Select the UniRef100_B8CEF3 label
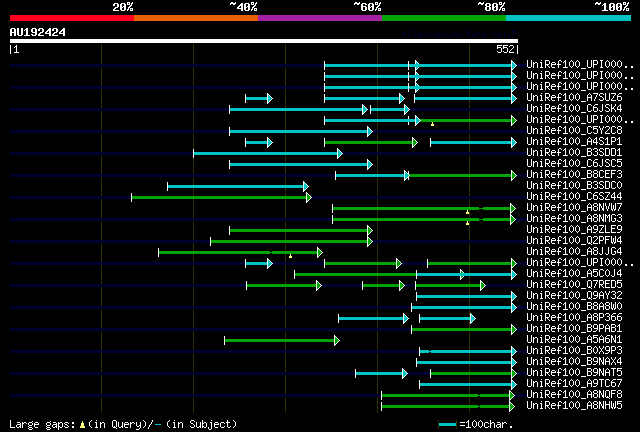The height and width of the screenshot is (432, 640). point(574,174)
